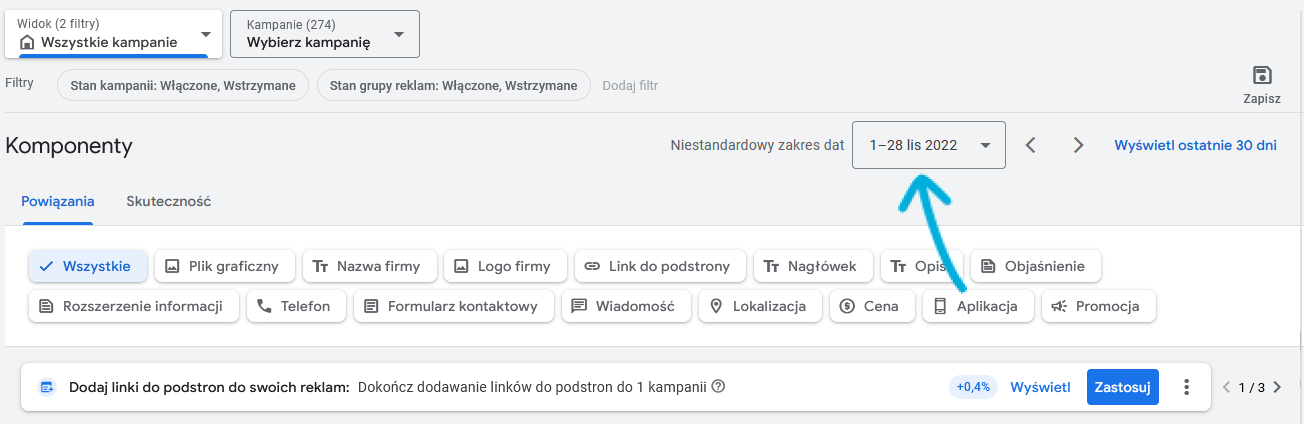Image resolution: width=1304 pixels, height=424 pixels.
Task: Click the Zastosuj button
Action: click(x=1123, y=387)
